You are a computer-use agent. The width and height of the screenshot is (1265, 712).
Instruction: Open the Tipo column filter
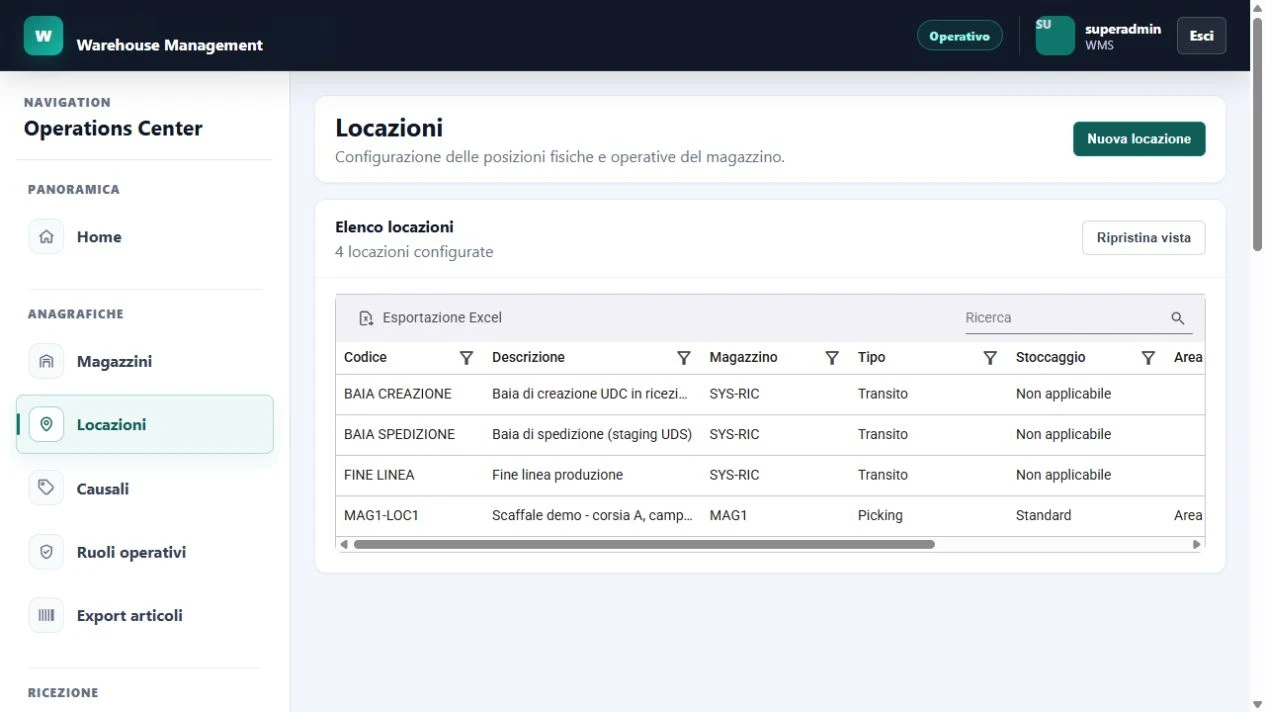coord(990,358)
